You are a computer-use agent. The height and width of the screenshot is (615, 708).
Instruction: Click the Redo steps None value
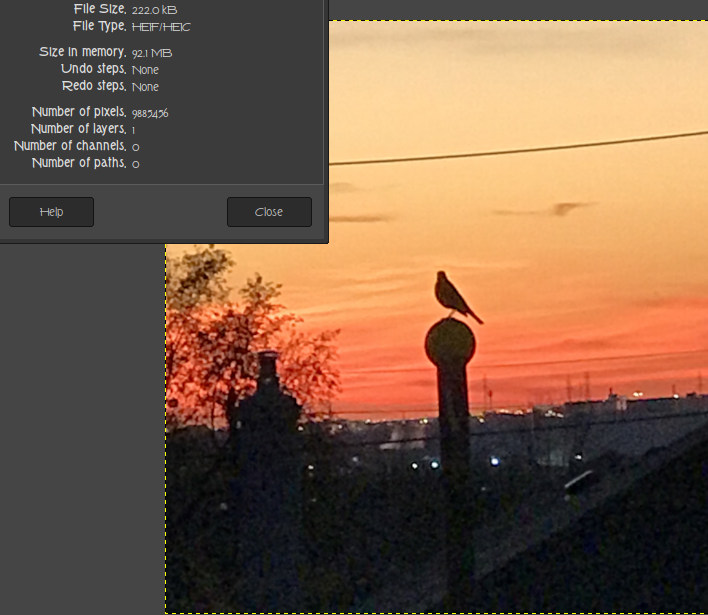(145, 87)
